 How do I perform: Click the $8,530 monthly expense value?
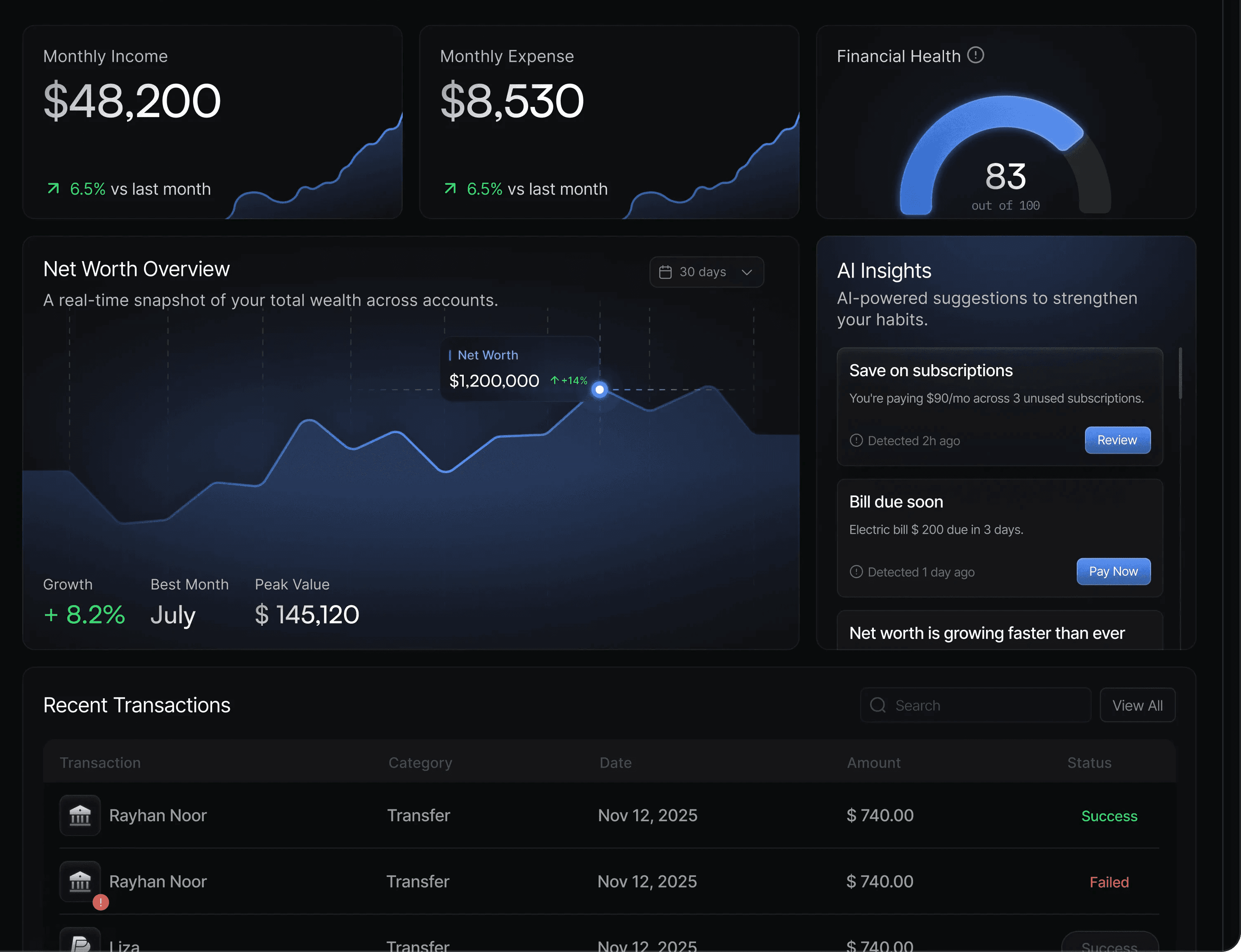(512, 101)
